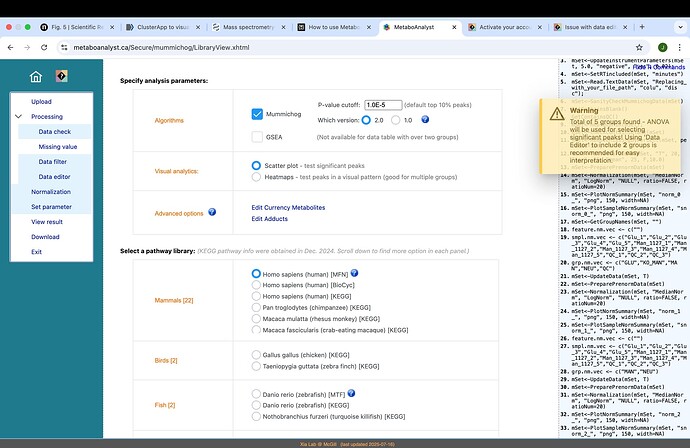This screenshot has height=448, width=690.
Task: Close the Fig. 5 Scientific Reports tab
Action: 112,27
